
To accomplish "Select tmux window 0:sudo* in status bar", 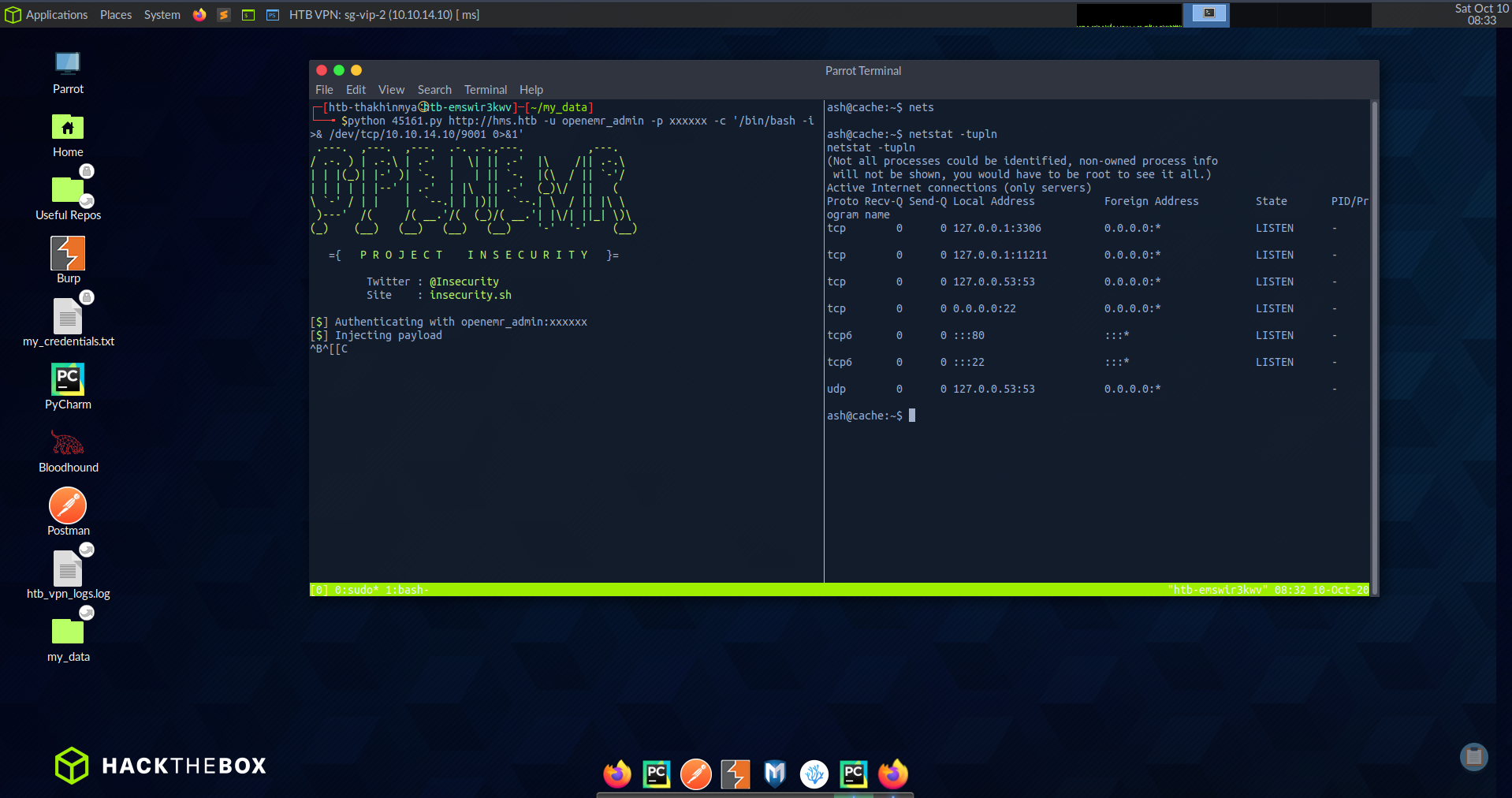I will pyautogui.click(x=356, y=590).
